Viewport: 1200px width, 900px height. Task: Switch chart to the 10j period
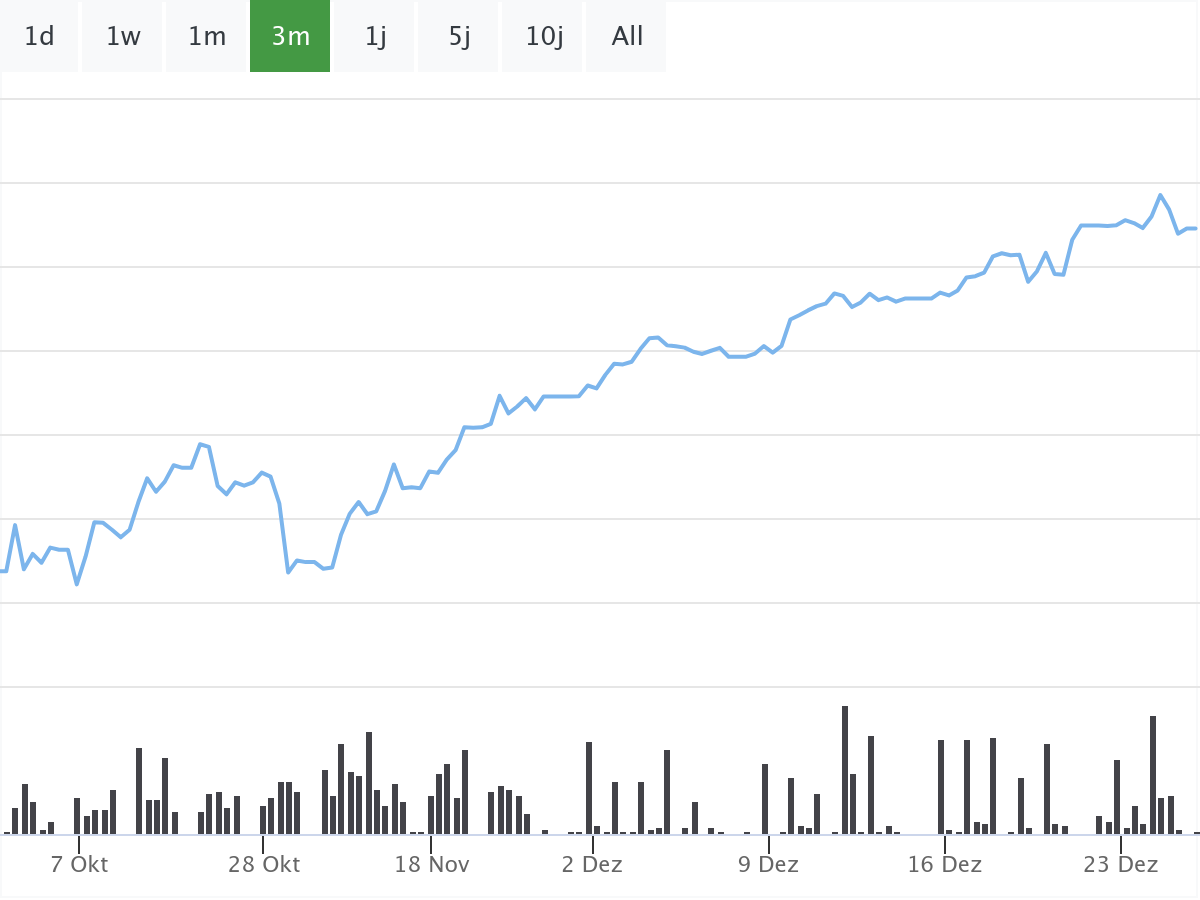(544, 37)
